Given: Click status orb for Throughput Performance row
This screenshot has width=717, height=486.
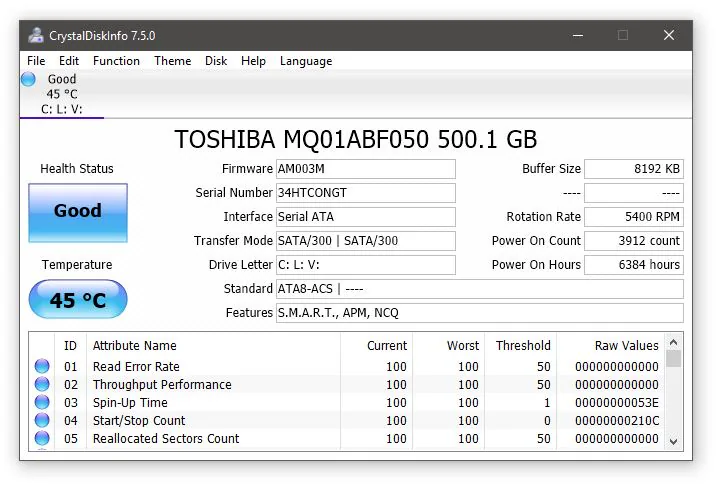Looking at the screenshot, I should point(42,384).
